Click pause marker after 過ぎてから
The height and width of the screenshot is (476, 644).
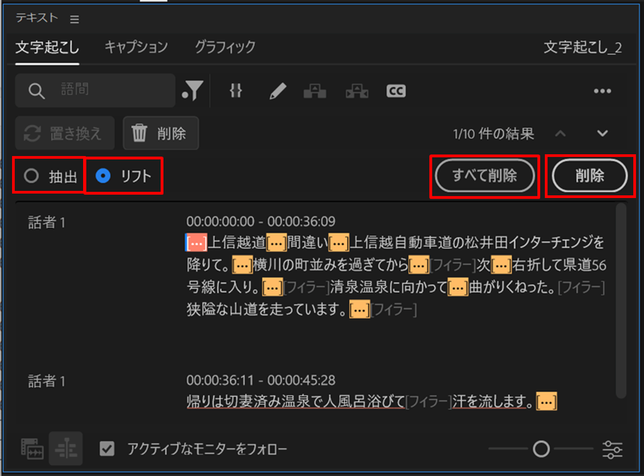pyautogui.click(x=419, y=265)
